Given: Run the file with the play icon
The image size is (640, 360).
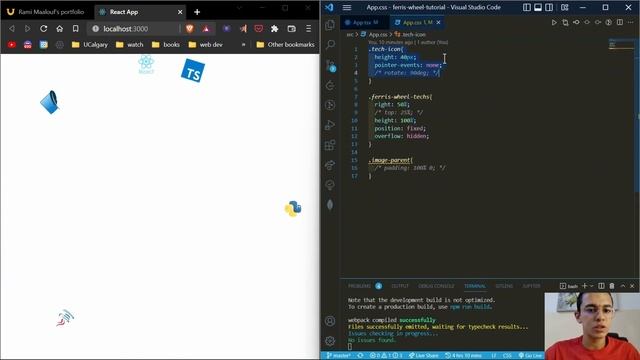Looking at the screenshot, I should (x=554, y=22).
